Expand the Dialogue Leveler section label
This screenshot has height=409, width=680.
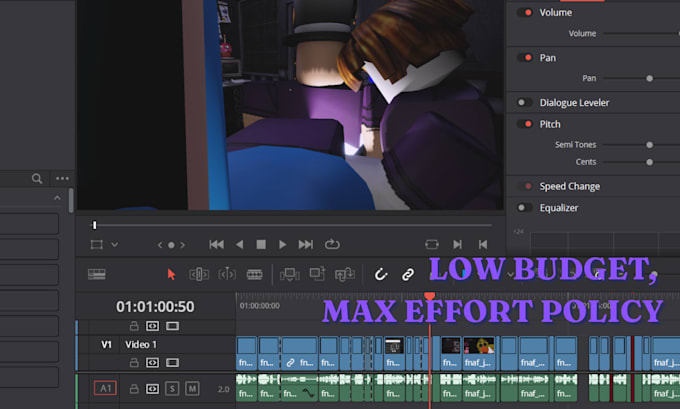[x=574, y=103]
